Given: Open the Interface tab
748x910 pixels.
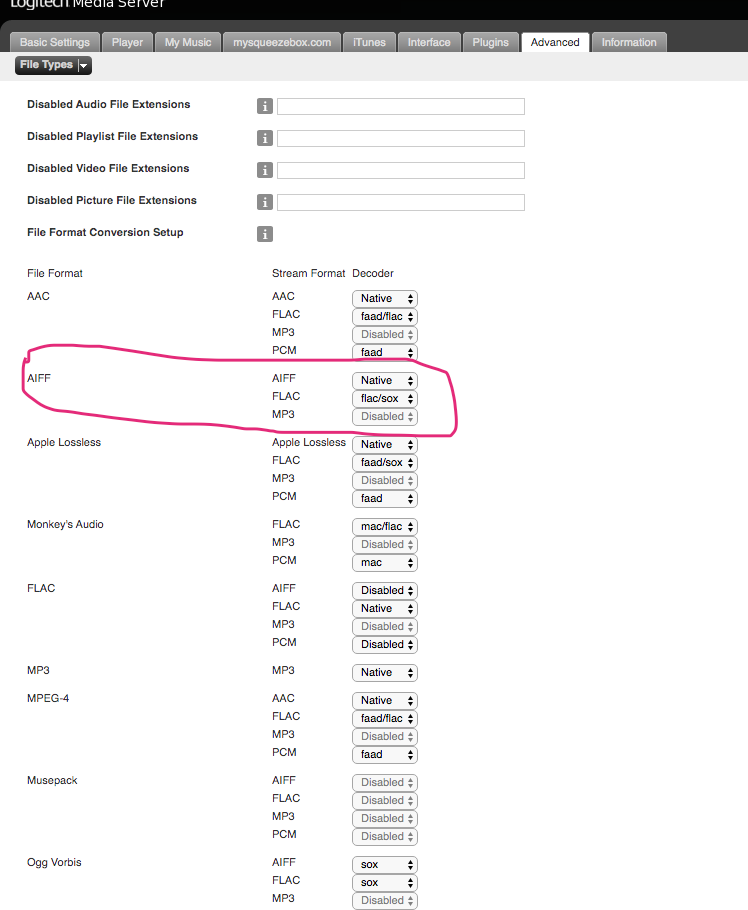Looking at the screenshot, I should coord(429,42).
